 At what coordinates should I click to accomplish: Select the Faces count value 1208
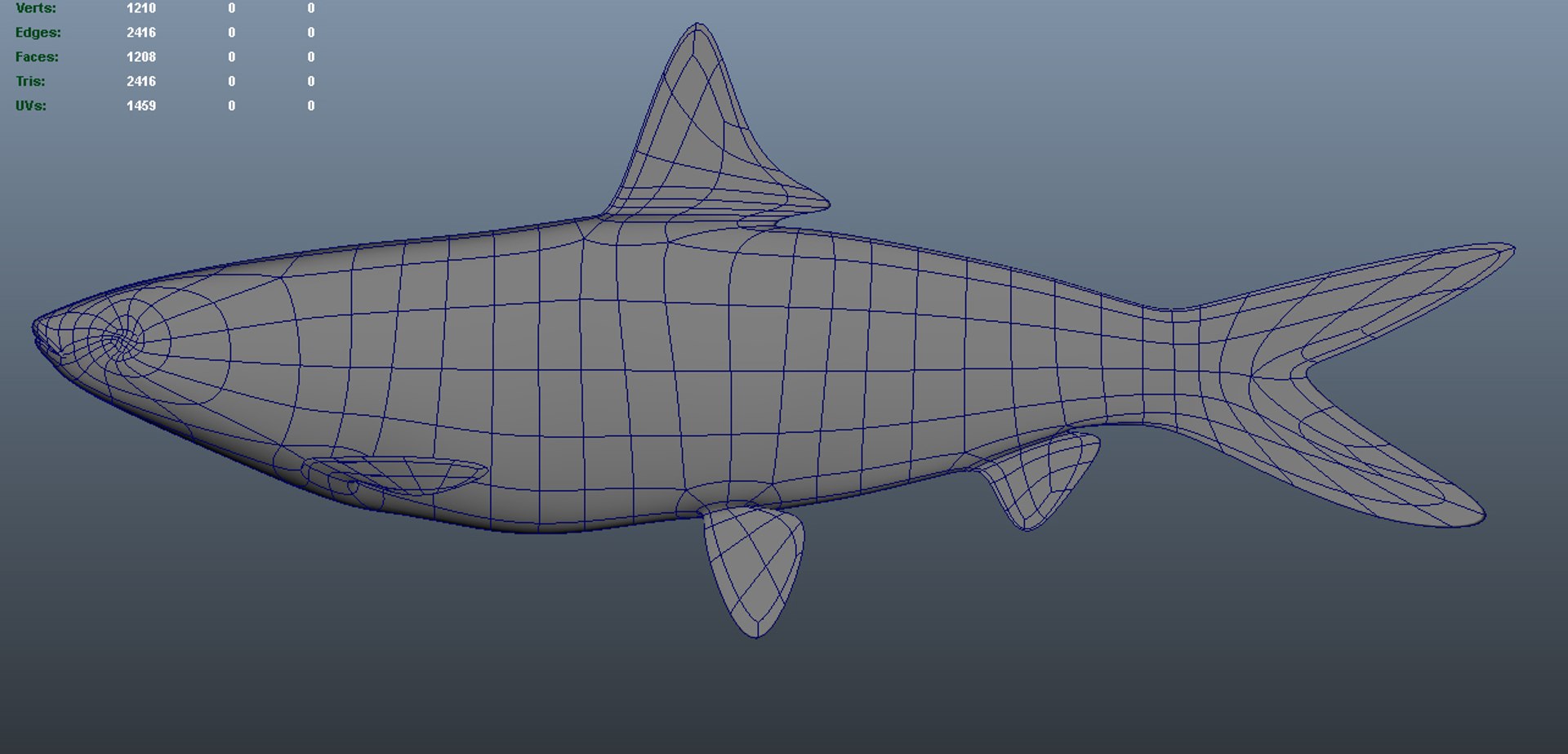click(x=141, y=57)
